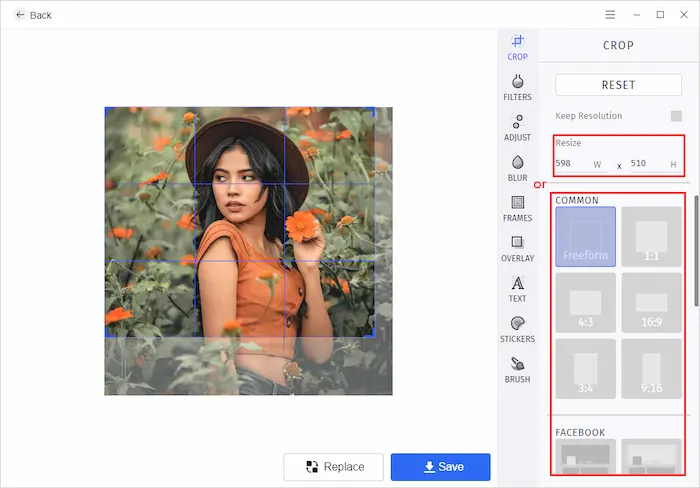Maximize the window
The height and width of the screenshot is (488, 700).
pos(660,15)
